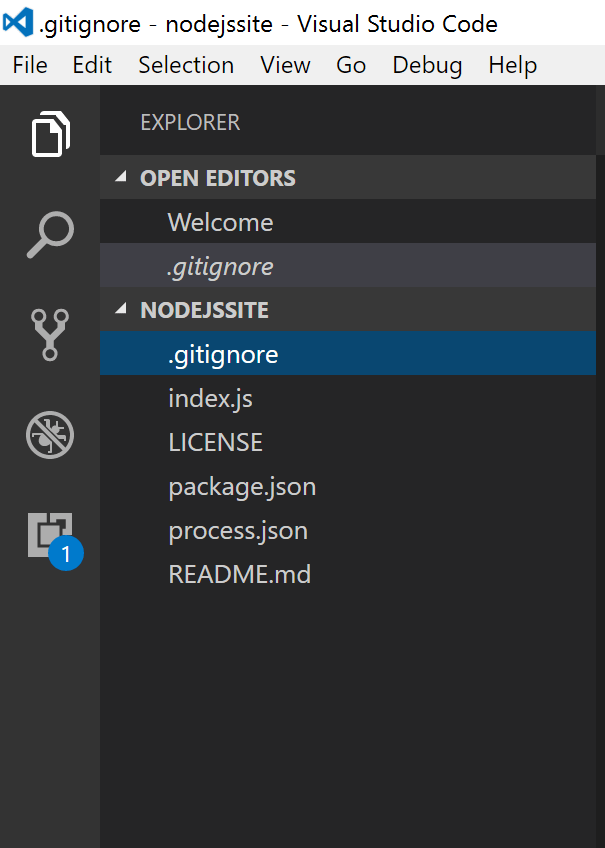605x848 pixels.
Task: Open the Search view magnifier icon
Action: (x=50, y=234)
